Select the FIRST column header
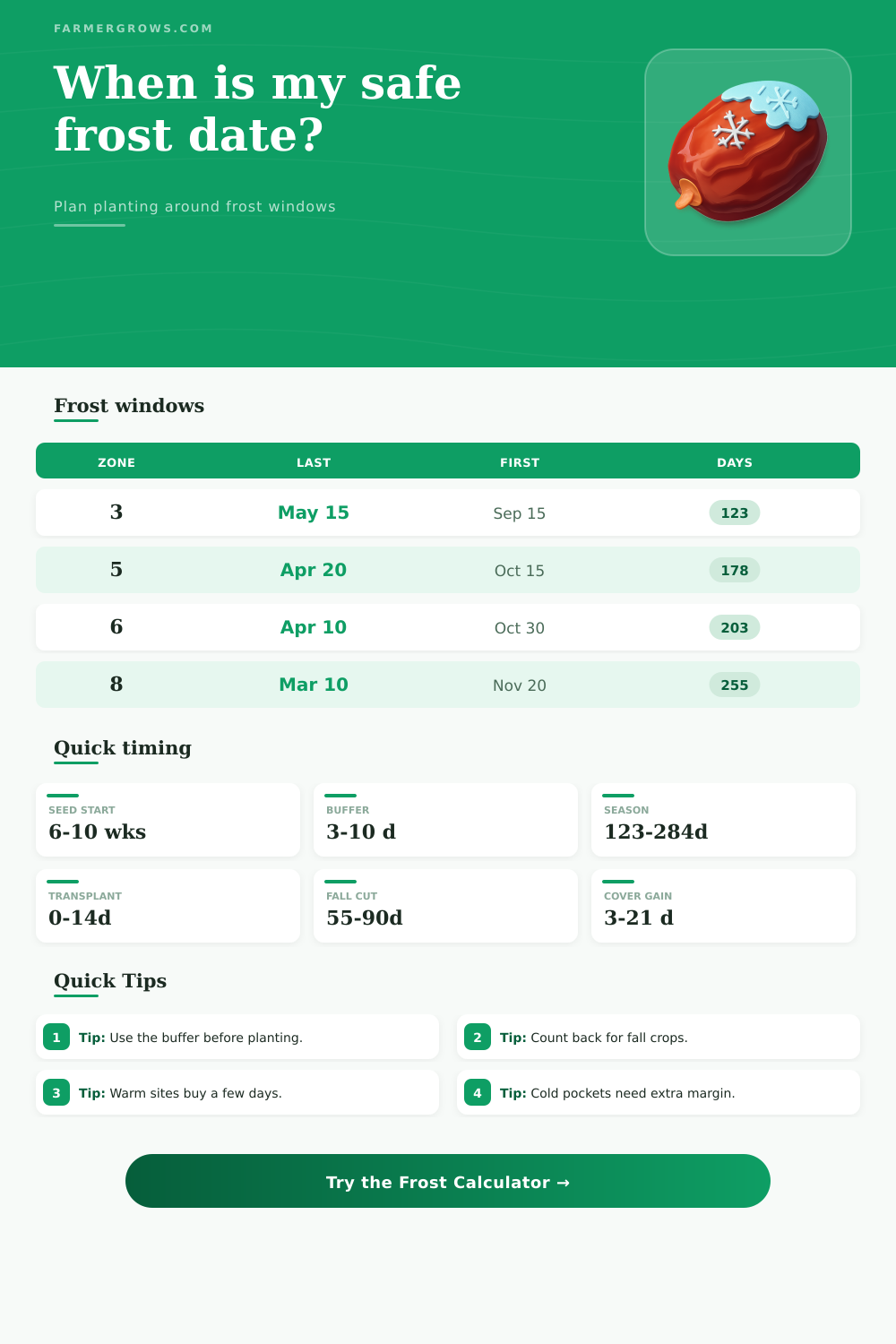896x1344 pixels. pyautogui.click(x=520, y=462)
